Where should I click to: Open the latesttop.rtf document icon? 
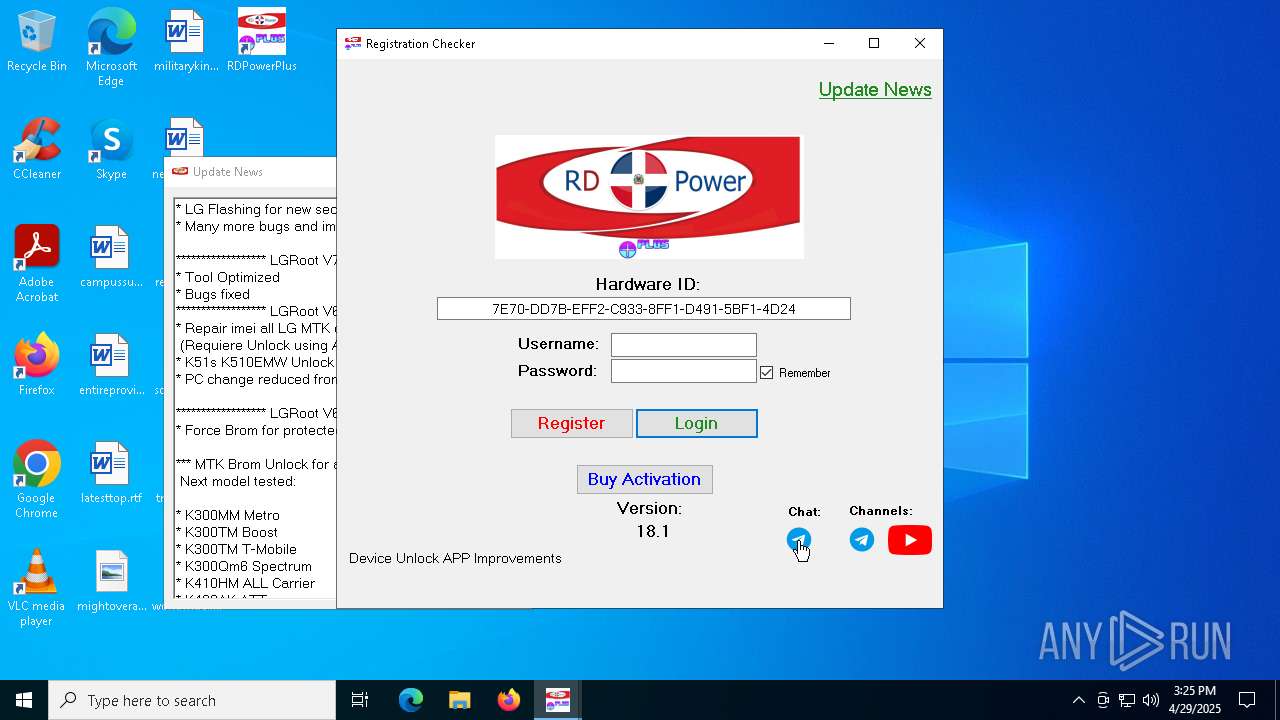pos(111,473)
